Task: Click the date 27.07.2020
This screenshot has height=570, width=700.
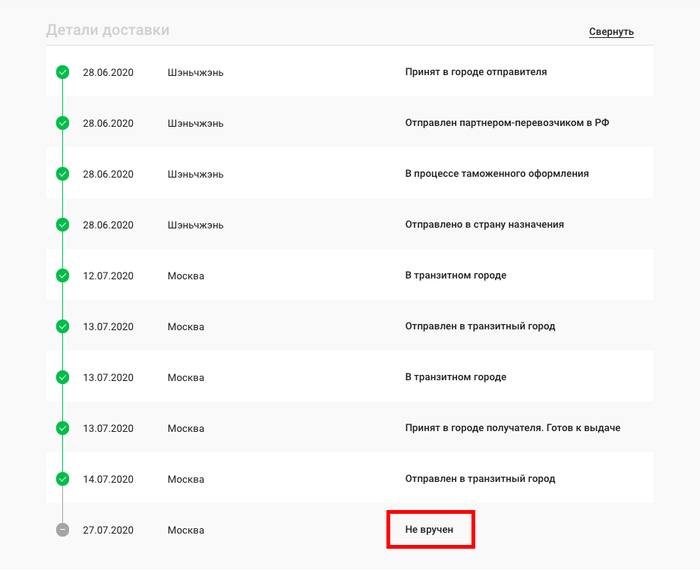Action: coord(108,530)
